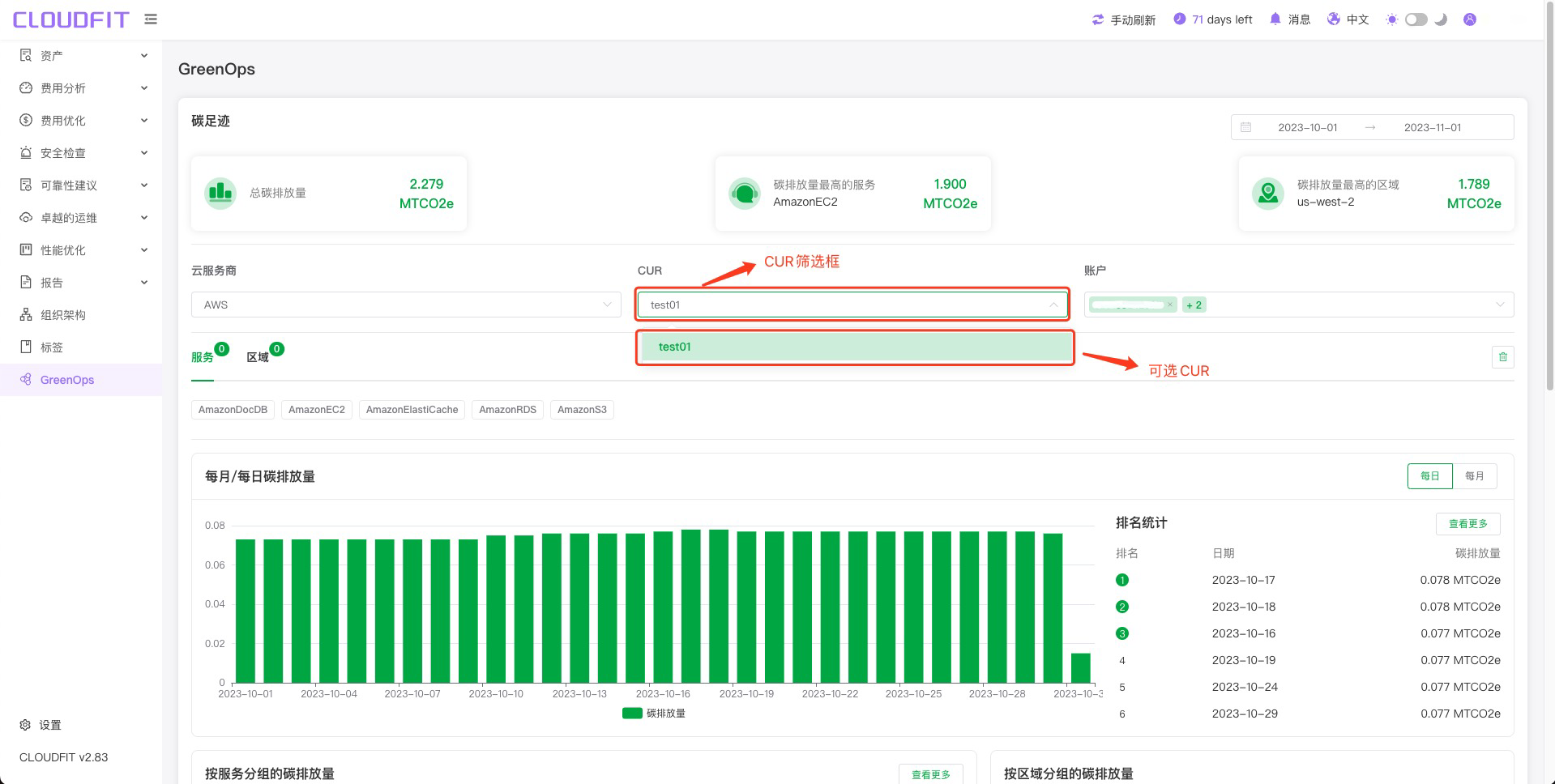Open the 云服务商 AWS dropdown
The image size is (1555, 784).
406,305
